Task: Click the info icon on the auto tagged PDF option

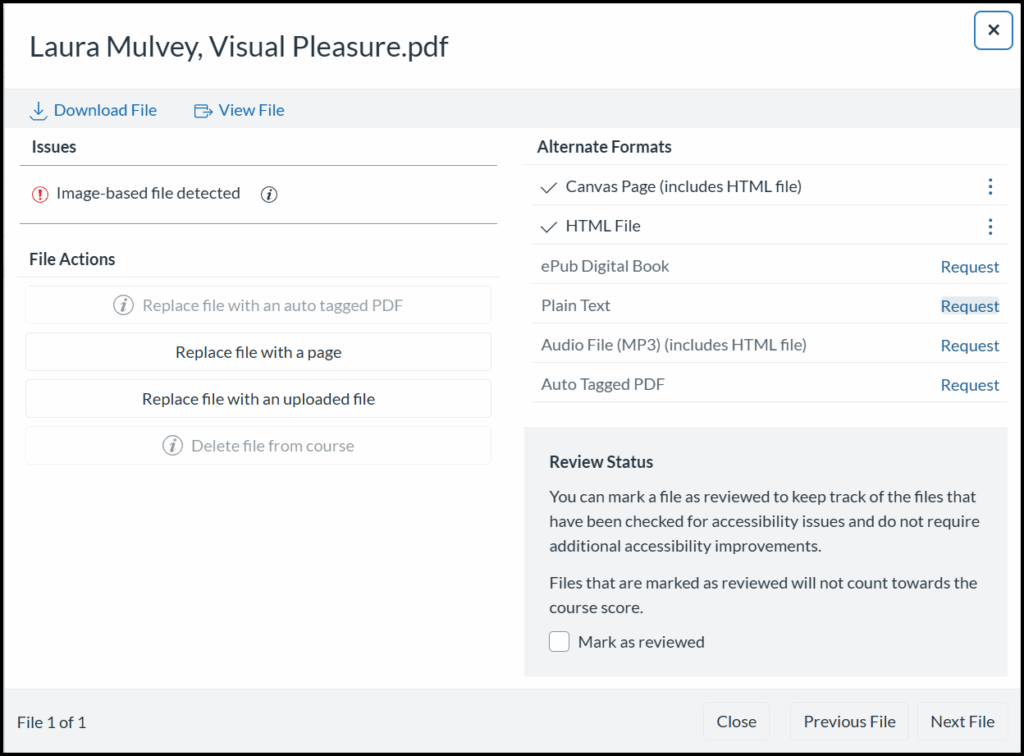Action: [x=125, y=305]
